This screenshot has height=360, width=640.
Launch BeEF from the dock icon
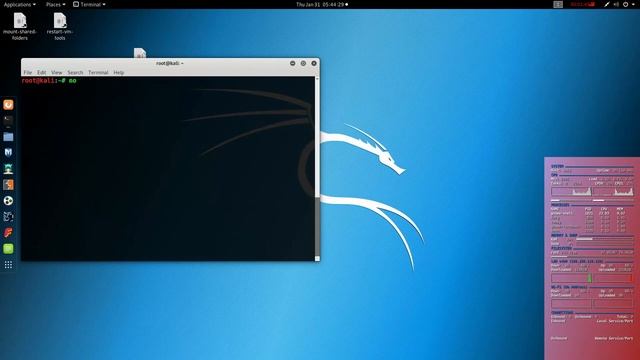[x=8, y=217]
